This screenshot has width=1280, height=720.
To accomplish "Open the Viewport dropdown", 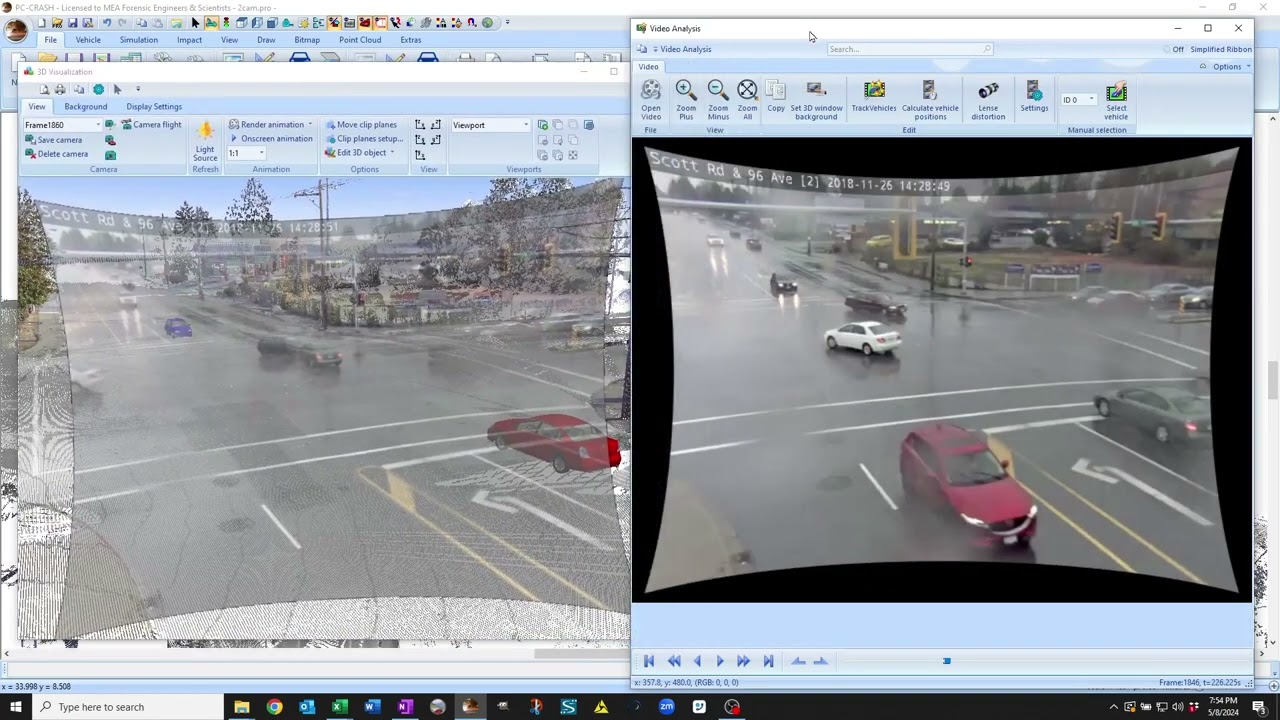I will pyautogui.click(x=526, y=125).
